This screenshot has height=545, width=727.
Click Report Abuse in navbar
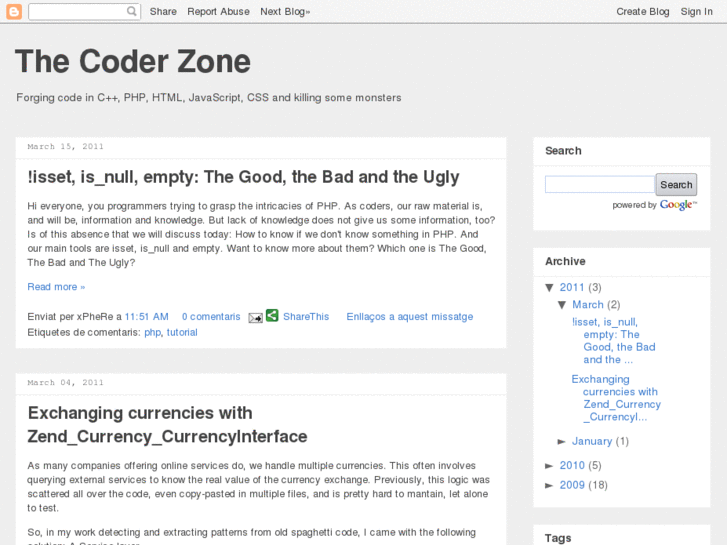218,12
